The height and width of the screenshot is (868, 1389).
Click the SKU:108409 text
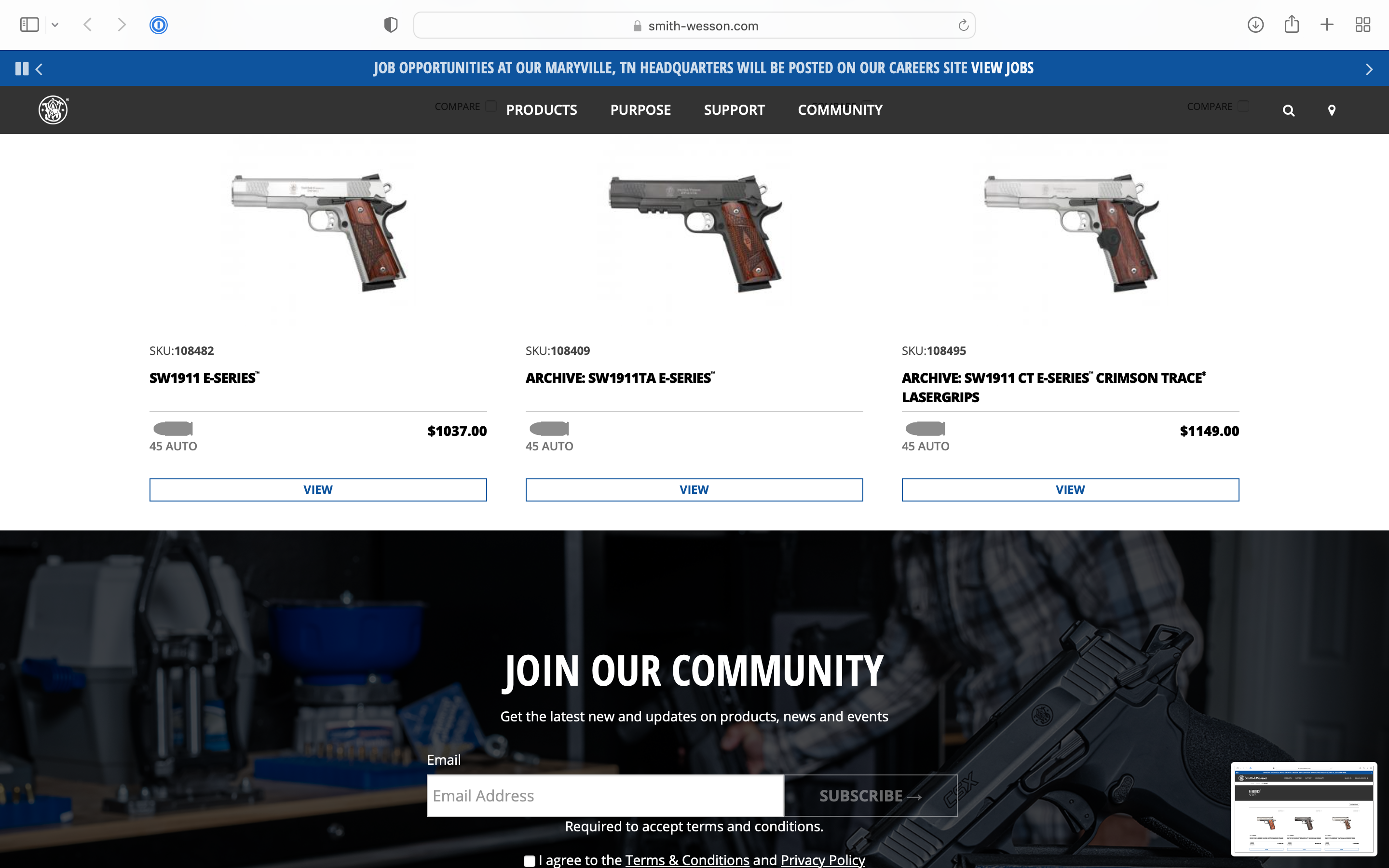[558, 351]
